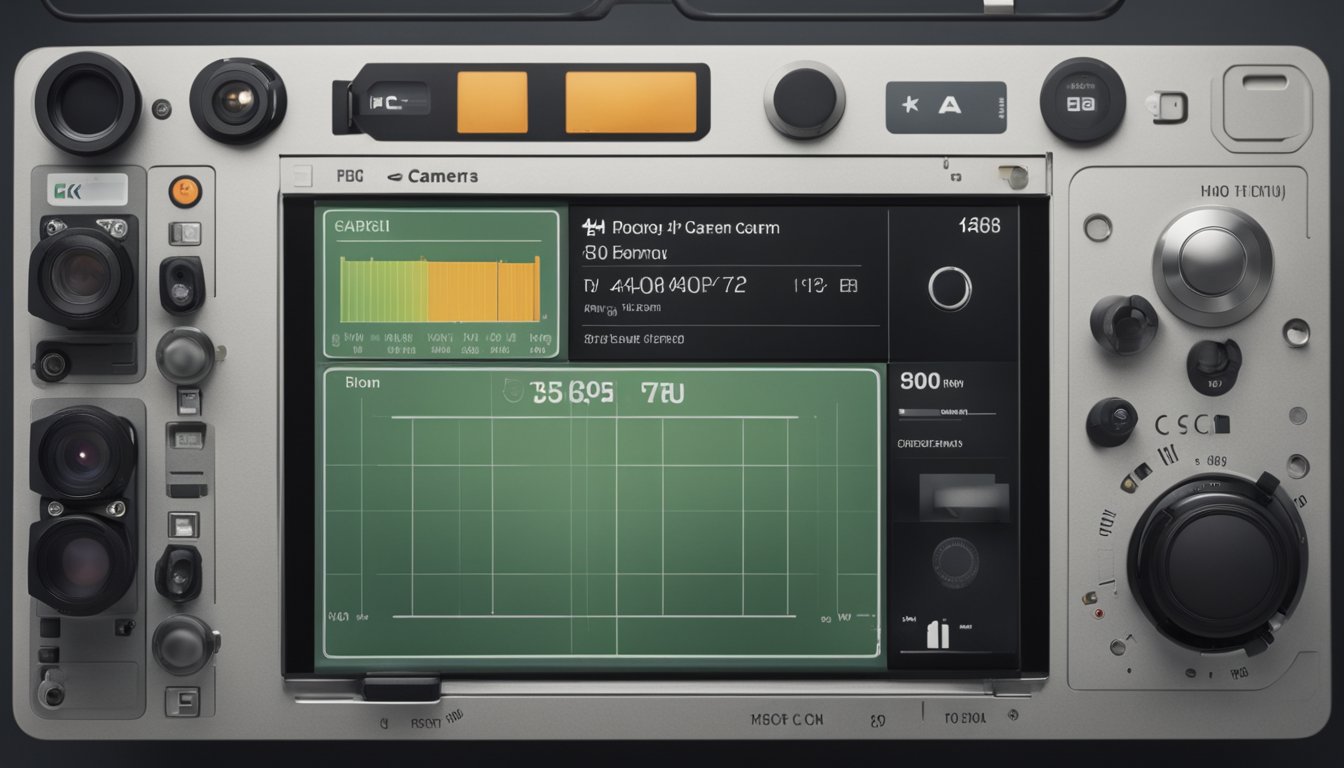This screenshot has height=768, width=1344.
Task: Click the glowing lens next to the hollow ring
Action: coord(238,100)
